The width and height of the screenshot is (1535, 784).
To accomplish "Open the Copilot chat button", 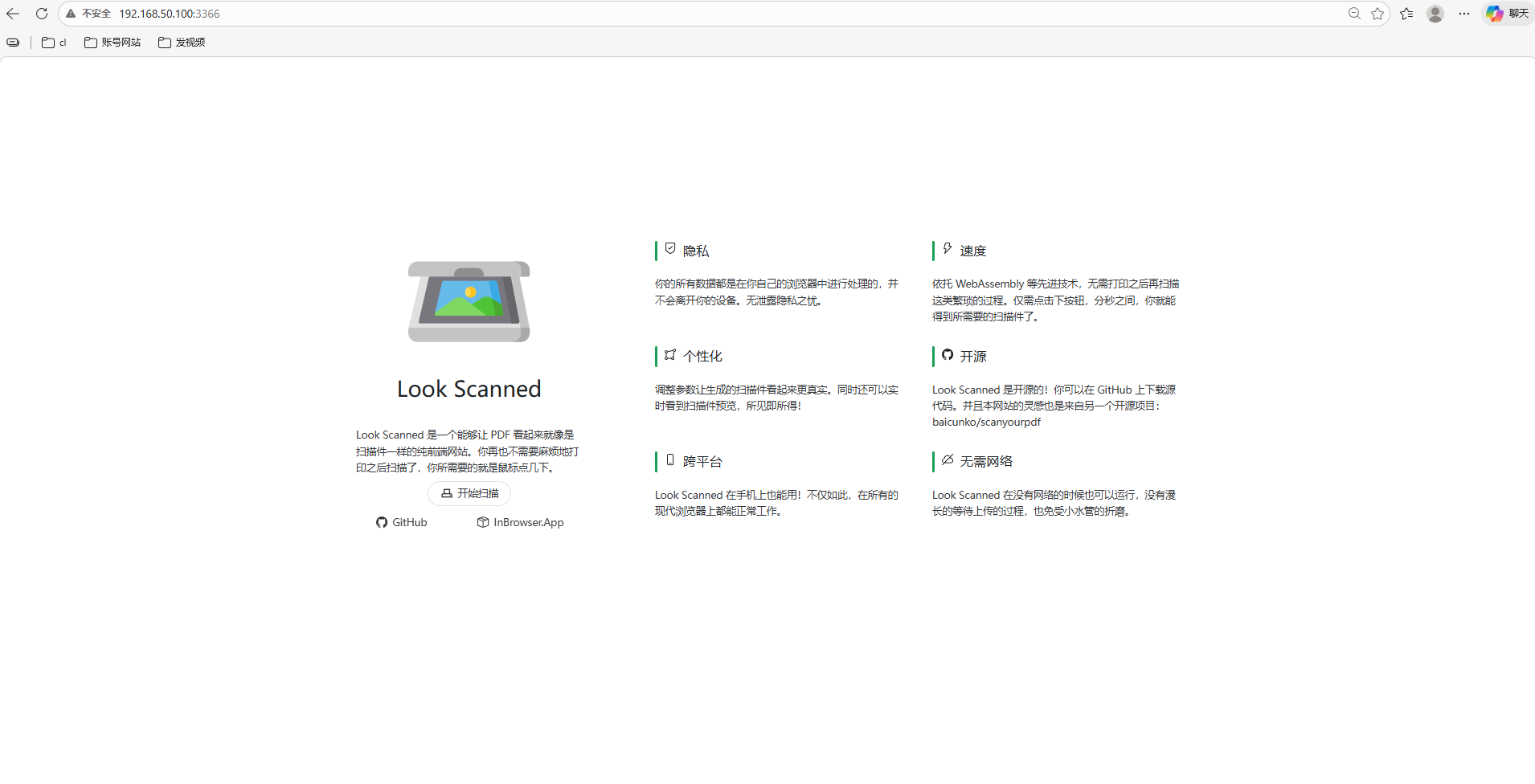I will click(1507, 14).
